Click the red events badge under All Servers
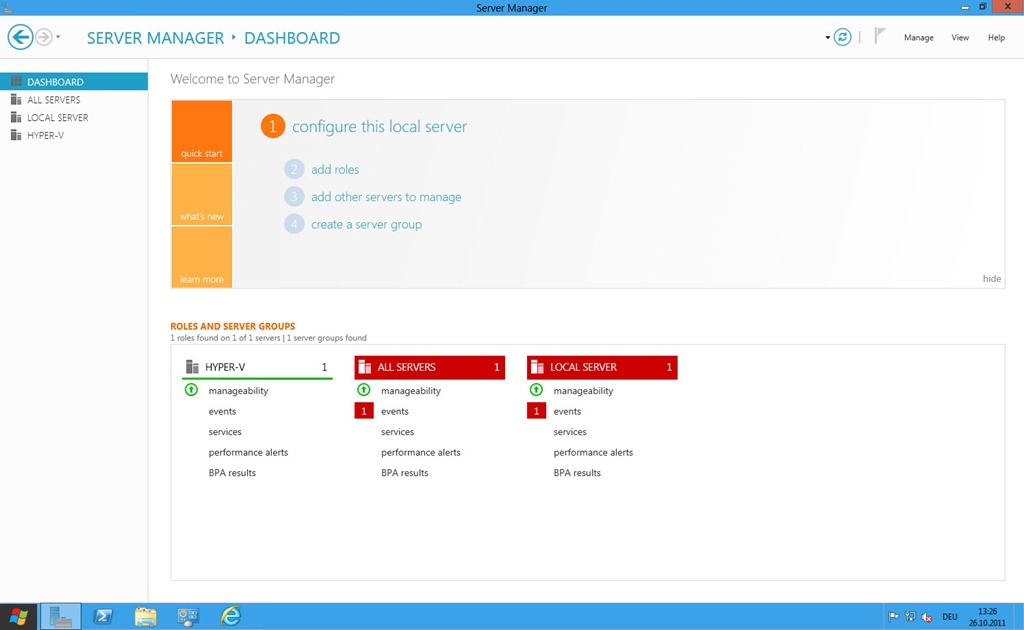This screenshot has height=630, width=1024. pos(364,411)
